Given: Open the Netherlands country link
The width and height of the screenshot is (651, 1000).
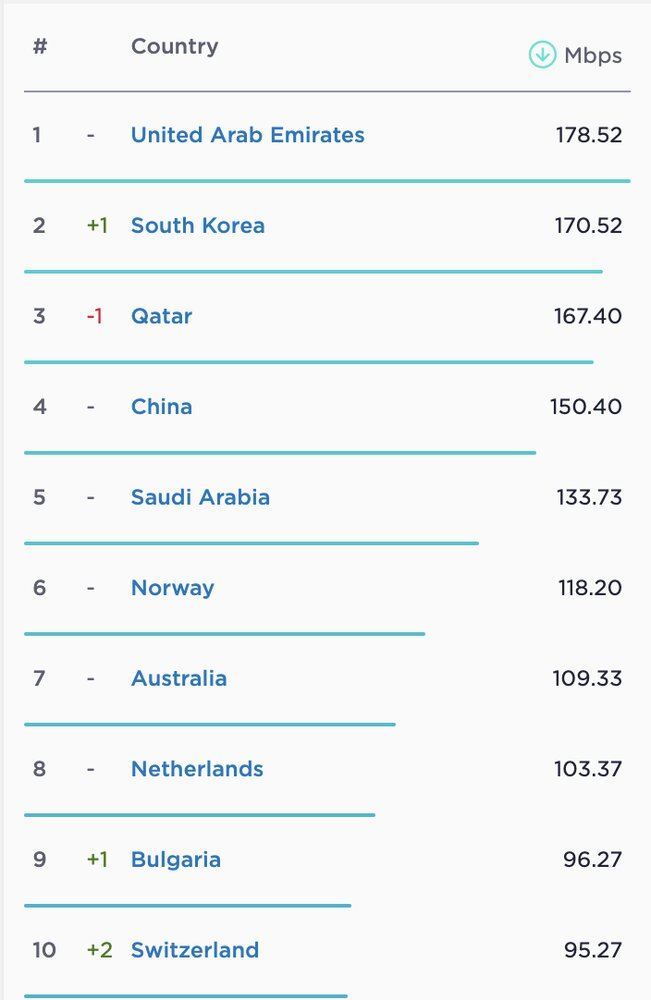Looking at the screenshot, I should coord(197,769).
